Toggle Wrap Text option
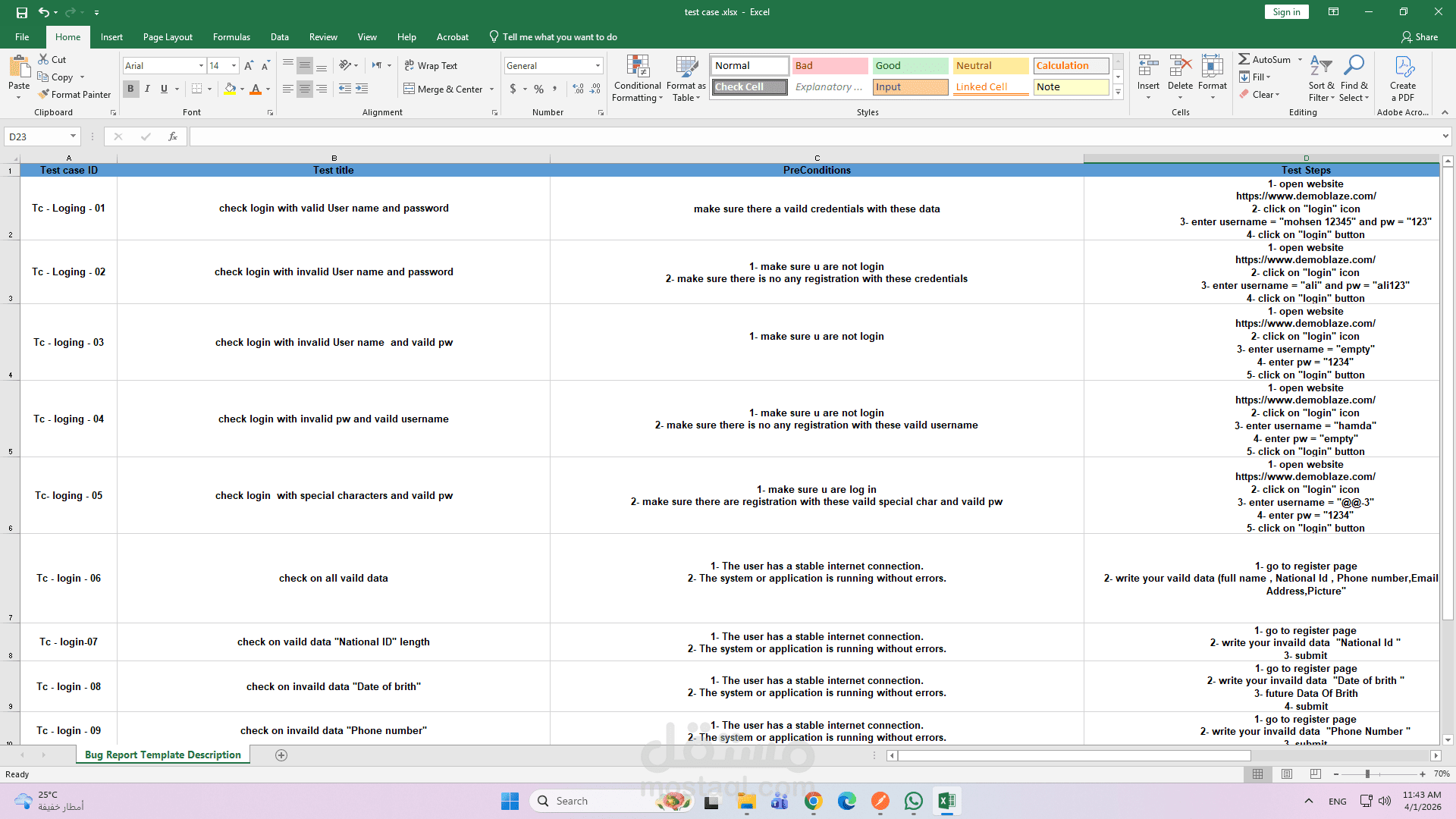The image size is (1456, 819). (430, 66)
